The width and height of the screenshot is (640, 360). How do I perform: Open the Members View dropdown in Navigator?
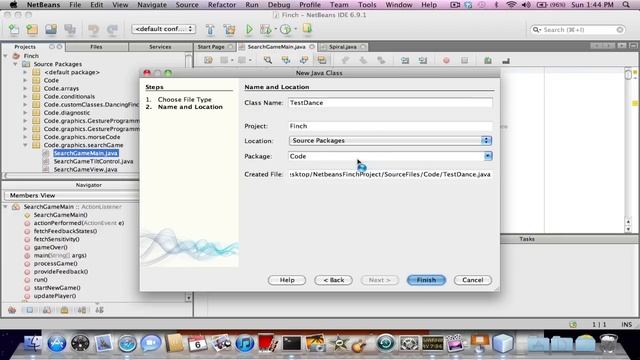71,196
